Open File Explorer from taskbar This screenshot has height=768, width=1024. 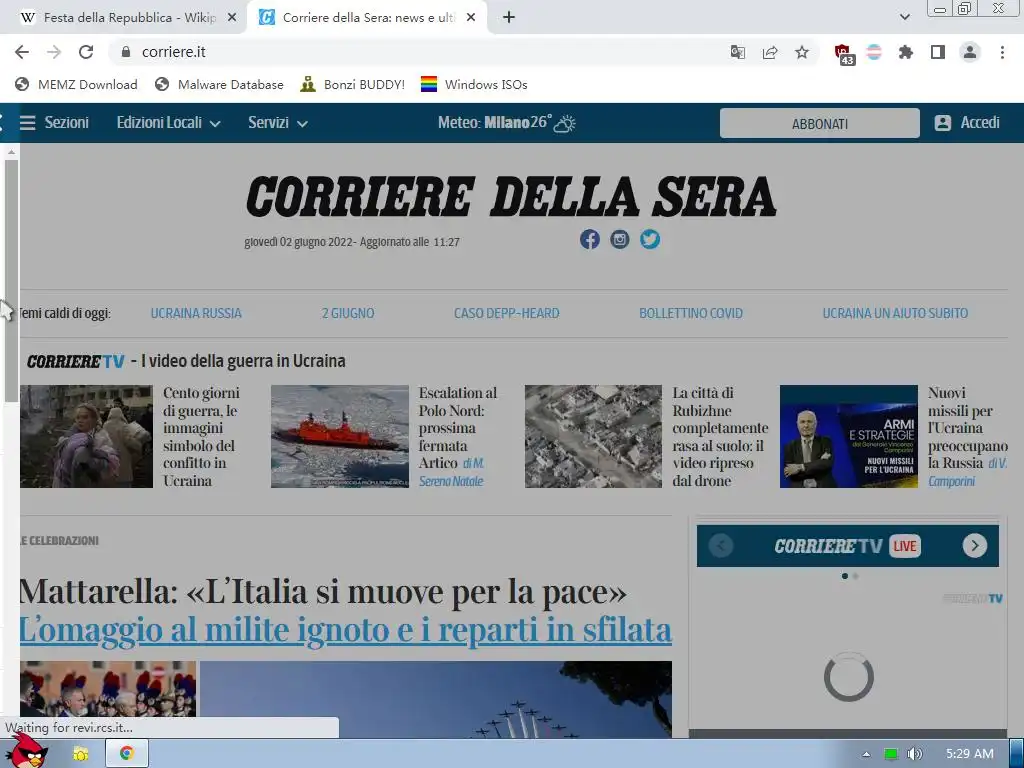point(81,754)
